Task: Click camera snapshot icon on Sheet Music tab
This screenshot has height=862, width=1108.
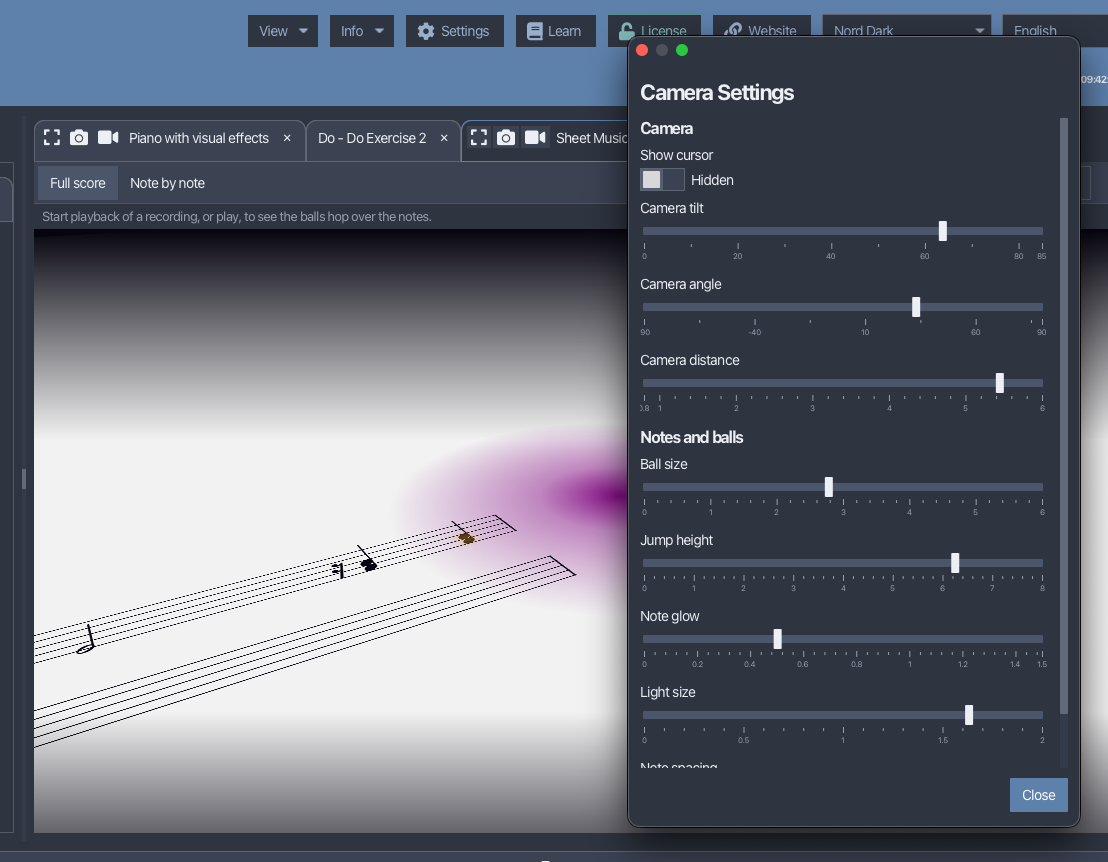Action: click(x=506, y=138)
